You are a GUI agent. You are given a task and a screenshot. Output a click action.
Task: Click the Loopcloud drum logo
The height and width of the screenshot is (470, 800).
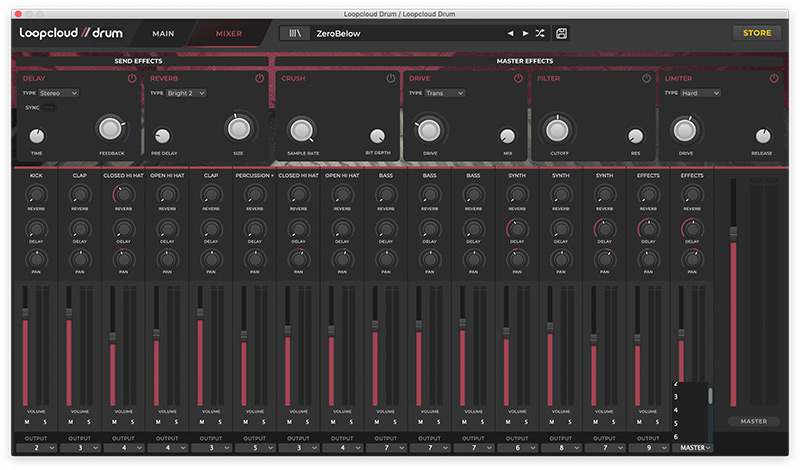[71, 33]
